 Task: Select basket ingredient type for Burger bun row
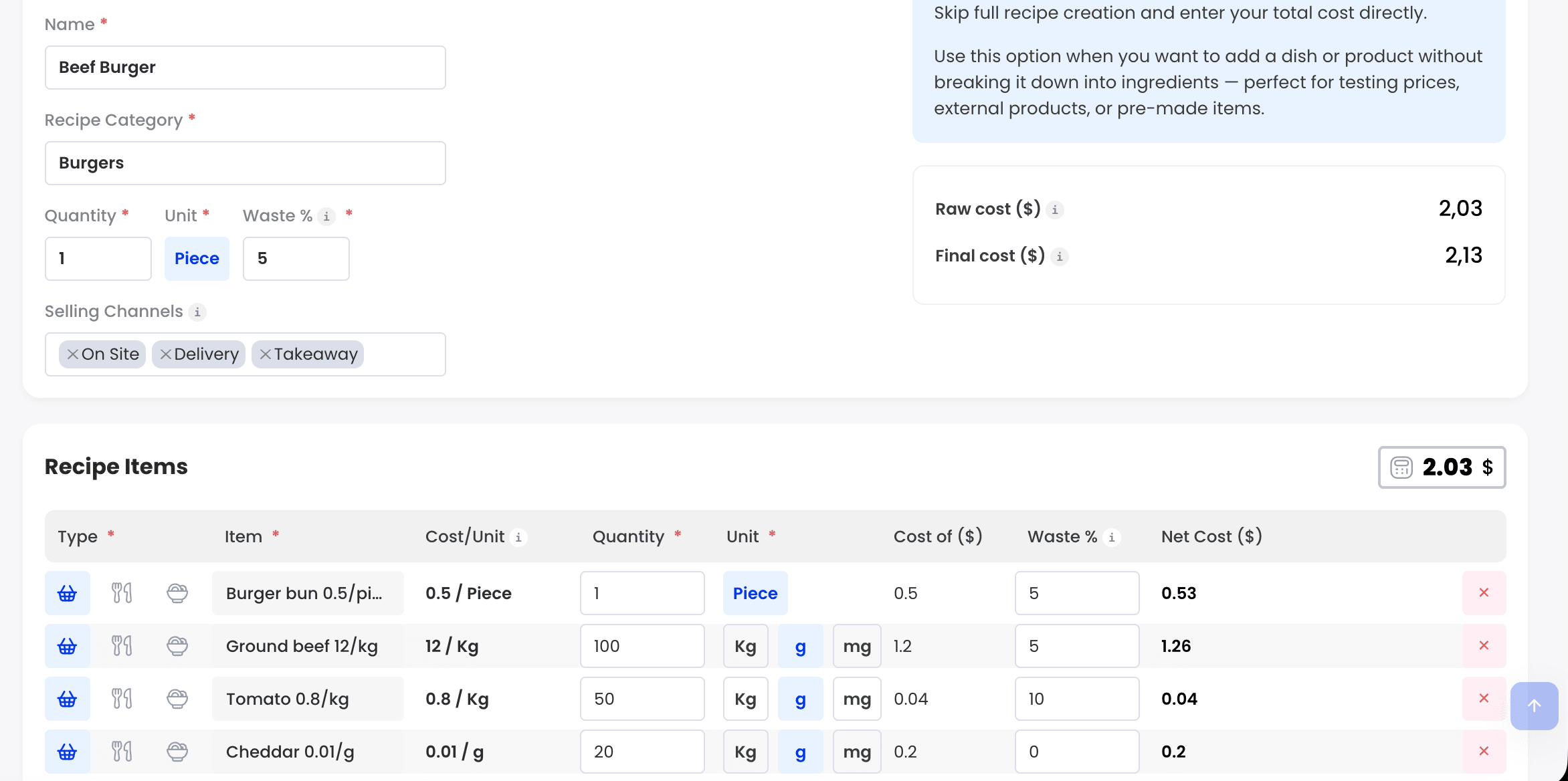68,593
